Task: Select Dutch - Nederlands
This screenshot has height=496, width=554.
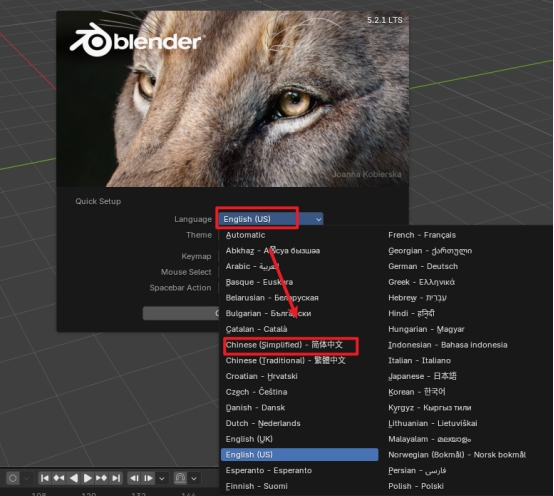Action: [299, 423]
